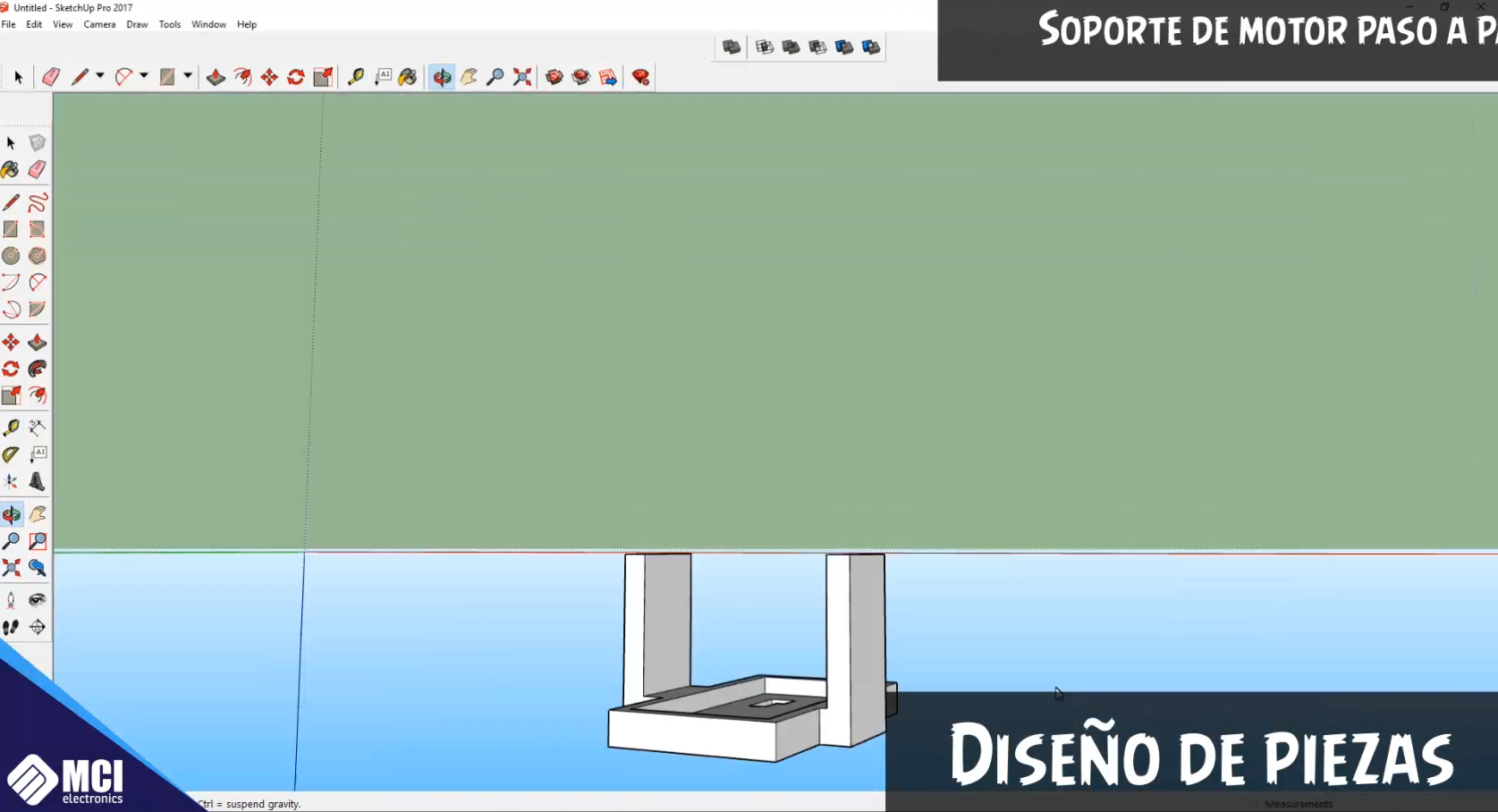The height and width of the screenshot is (812, 1498).
Task: Open the Rectangle tool dropdown
Action: coord(187,77)
